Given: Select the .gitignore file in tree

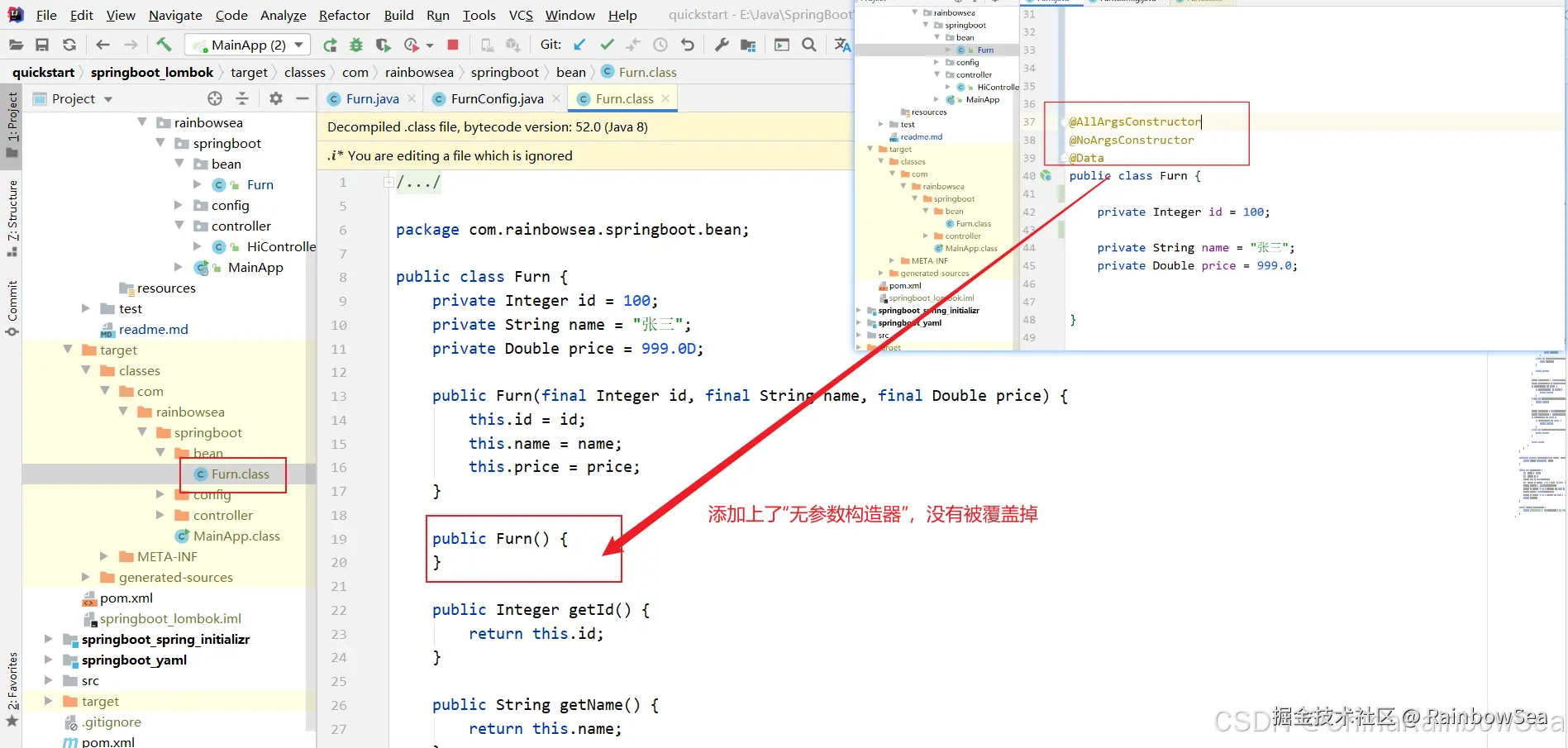Looking at the screenshot, I should (111, 722).
